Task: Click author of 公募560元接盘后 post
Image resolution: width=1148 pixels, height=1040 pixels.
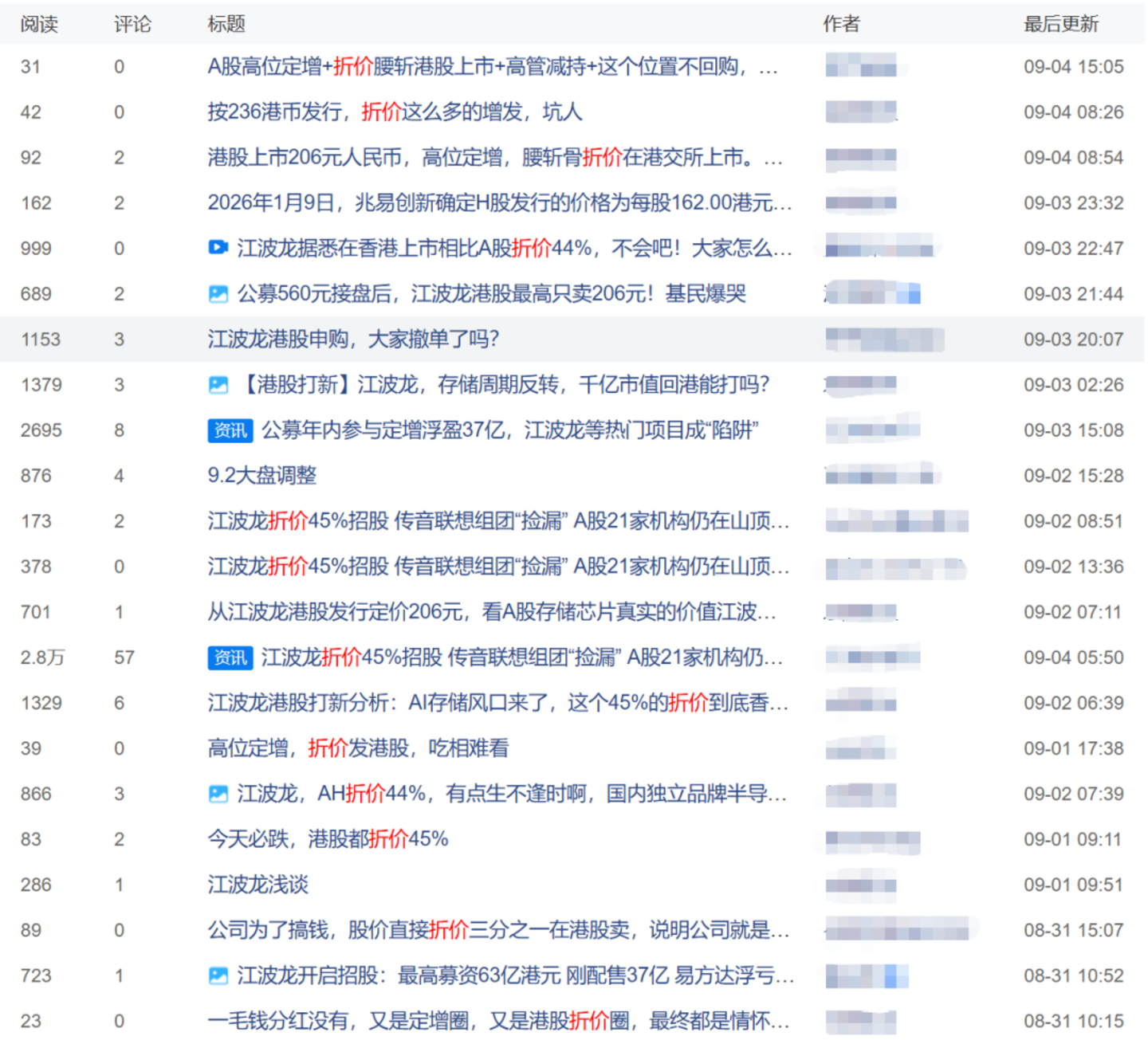Action: coord(873,294)
